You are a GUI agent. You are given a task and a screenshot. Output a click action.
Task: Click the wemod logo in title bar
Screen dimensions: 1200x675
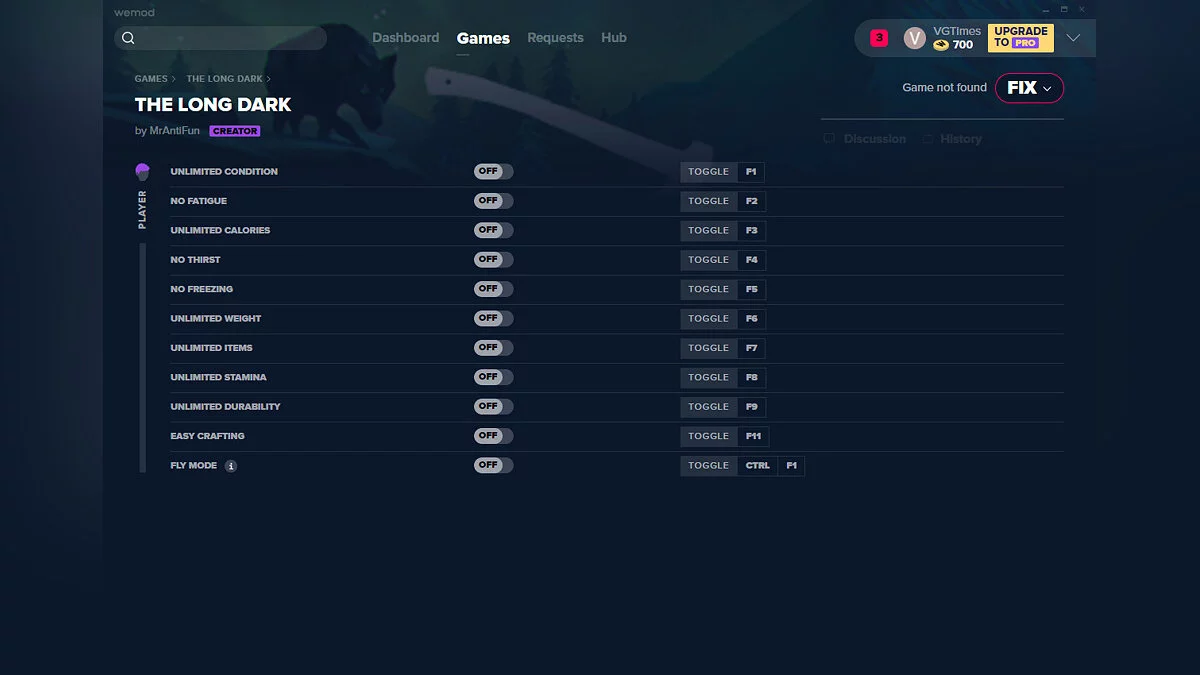tap(134, 12)
